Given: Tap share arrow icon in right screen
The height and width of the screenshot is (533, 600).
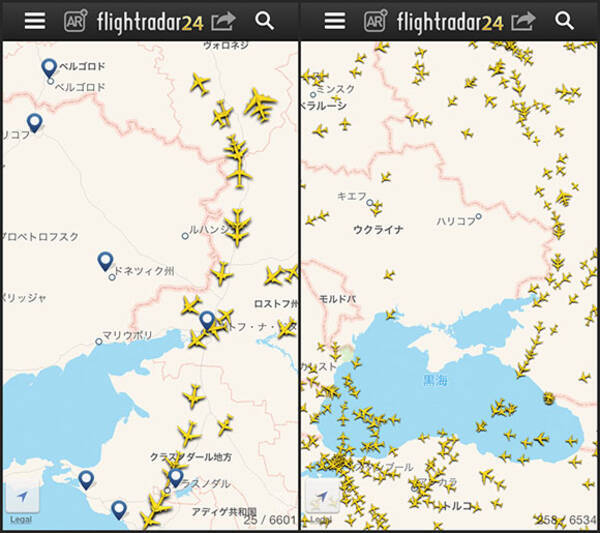Looking at the screenshot, I should 523,21.
